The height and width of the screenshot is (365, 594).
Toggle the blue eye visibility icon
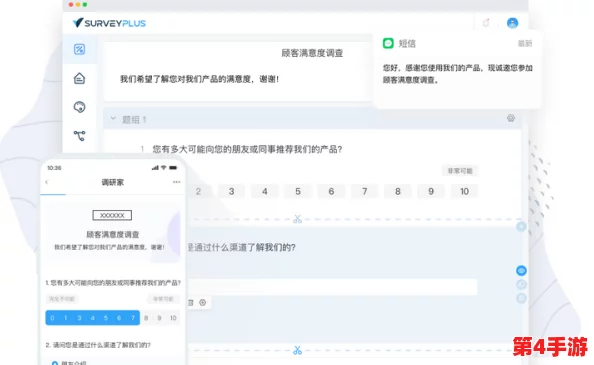tap(521, 271)
